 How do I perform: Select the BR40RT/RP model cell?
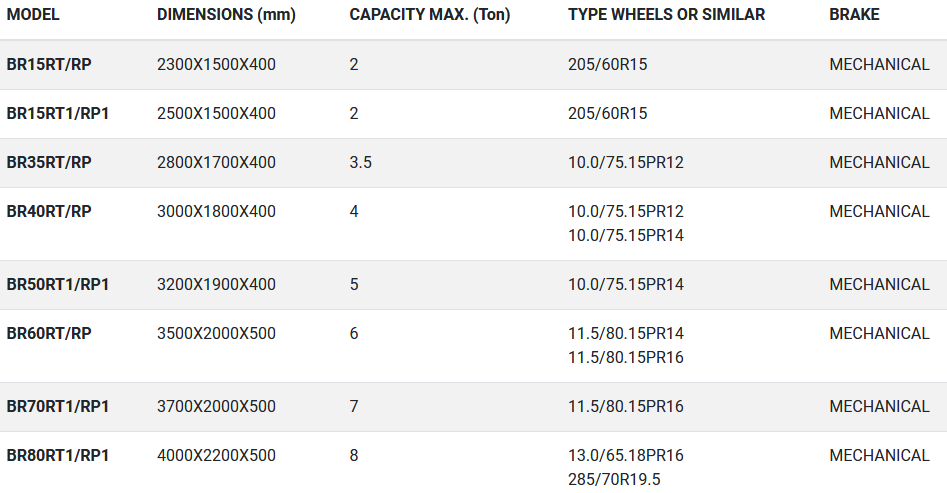click(49, 212)
